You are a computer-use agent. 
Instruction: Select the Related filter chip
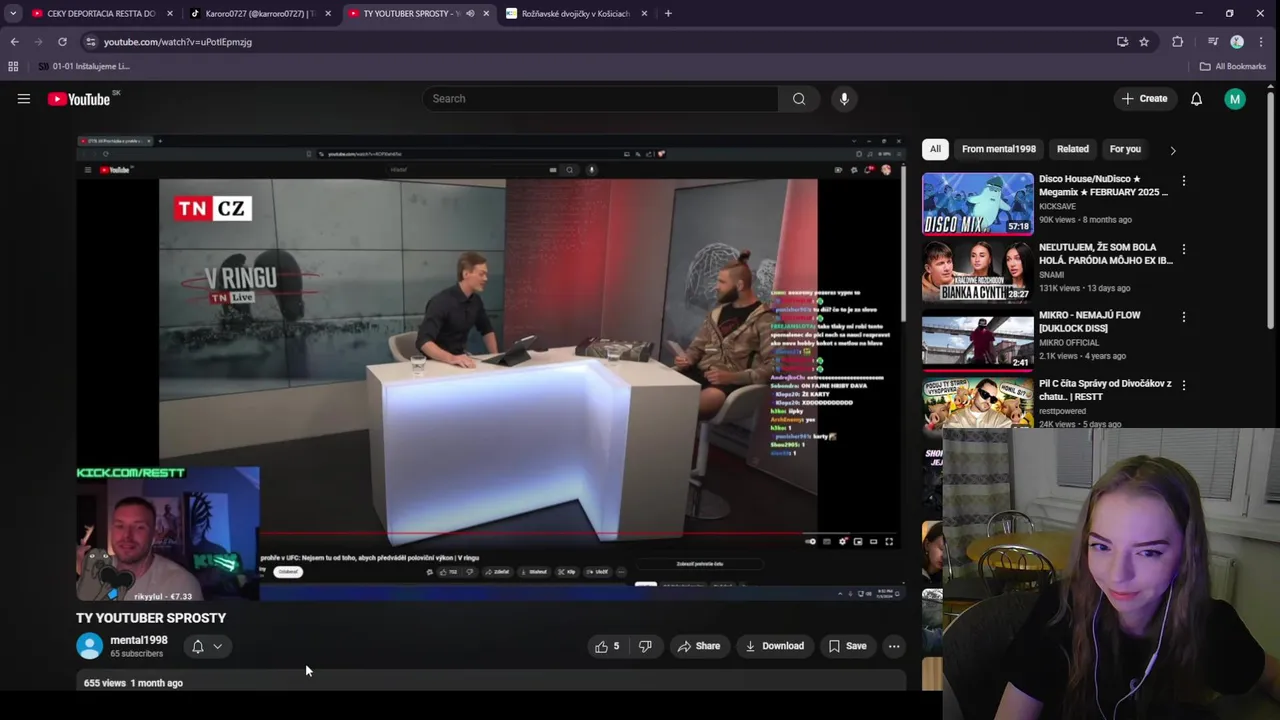(1073, 149)
